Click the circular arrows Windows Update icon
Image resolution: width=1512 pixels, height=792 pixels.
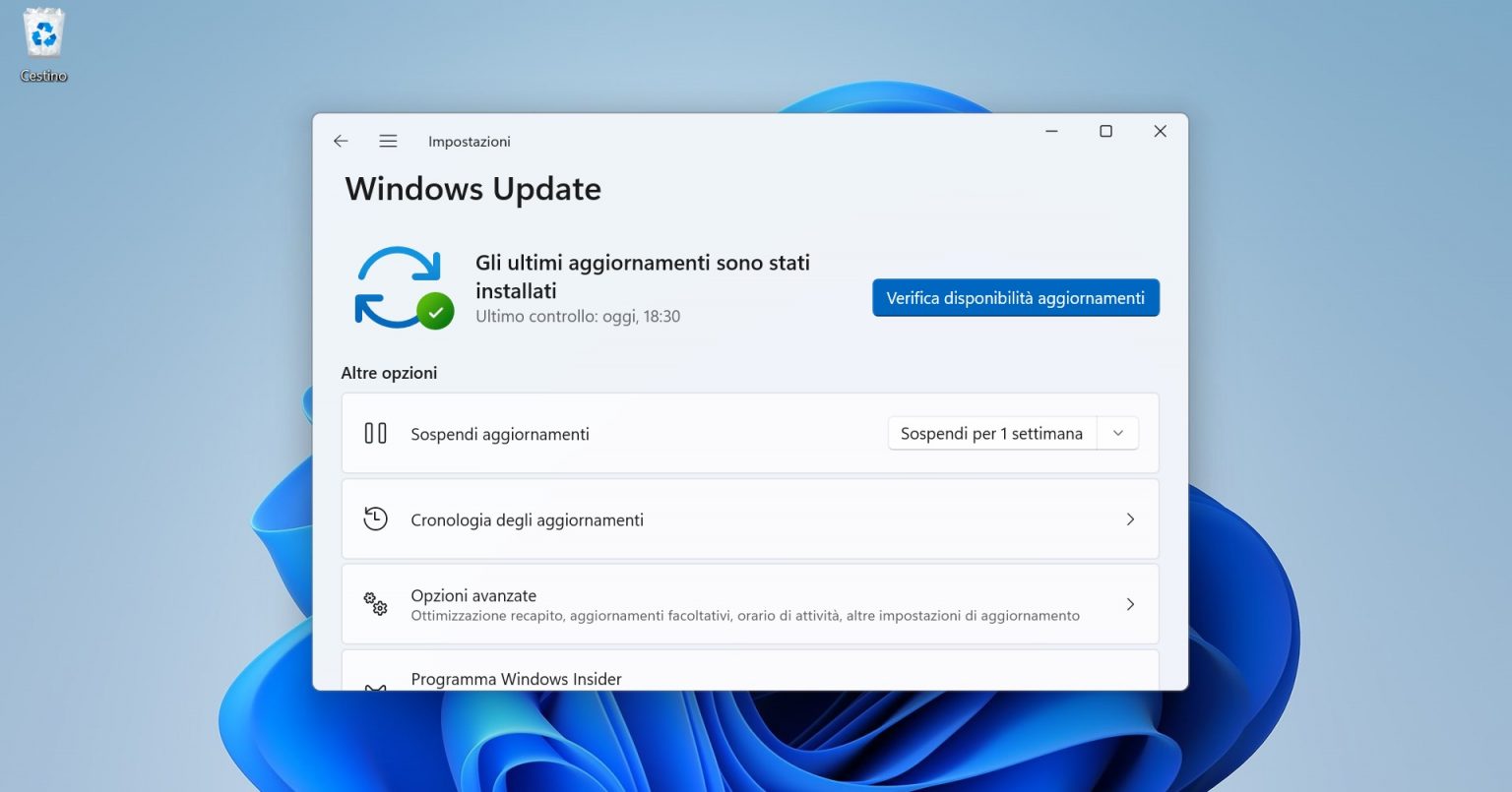pyautogui.click(x=399, y=285)
